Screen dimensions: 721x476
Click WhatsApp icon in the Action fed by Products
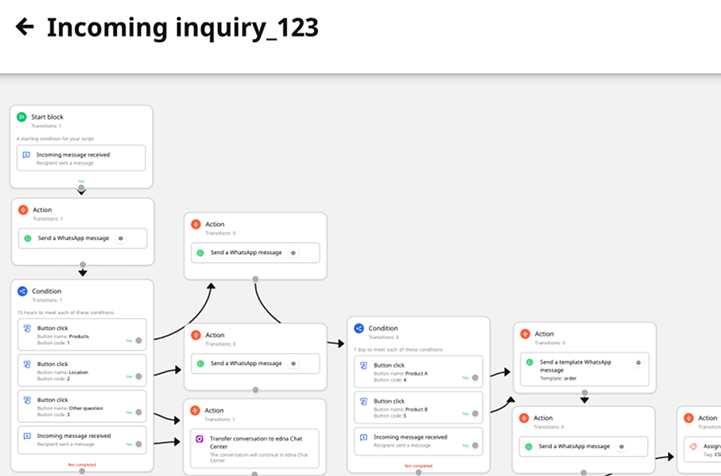click(x=200, y=253)
